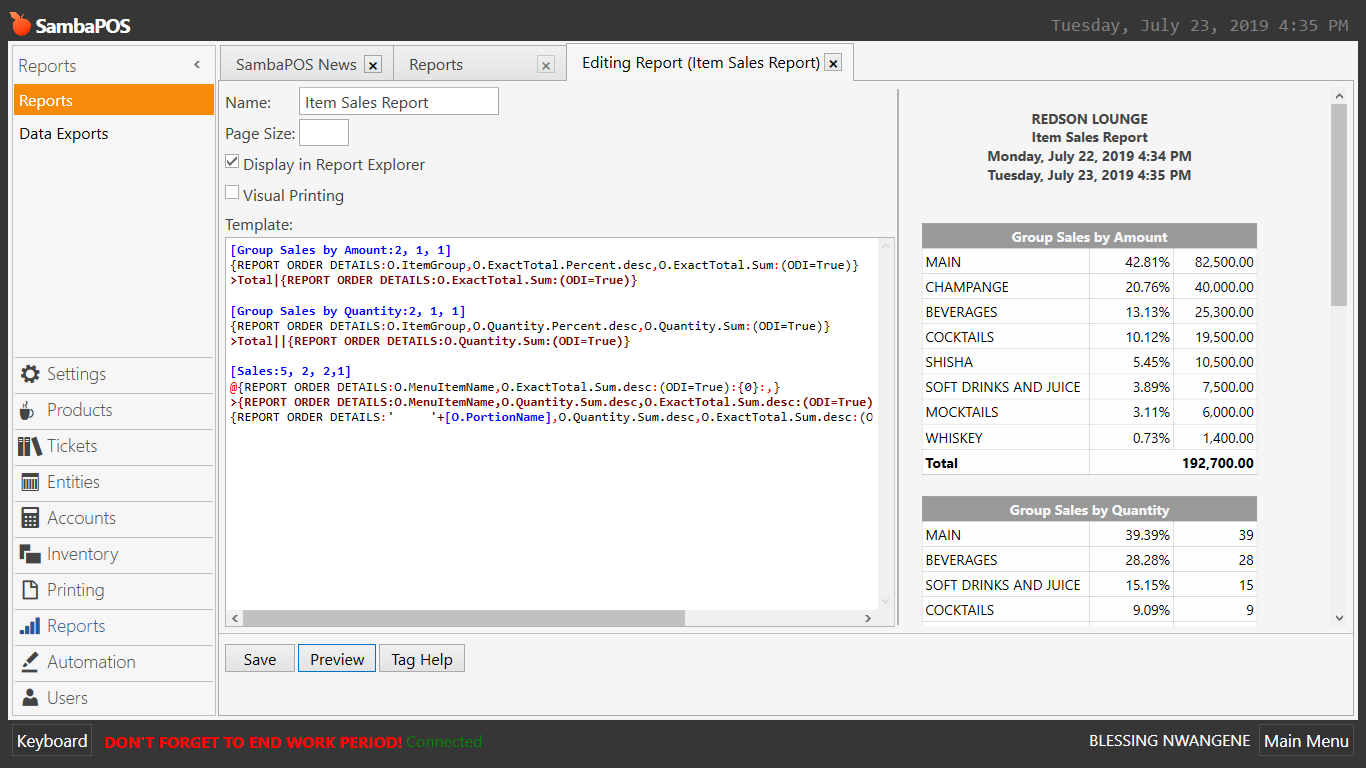Screen dimensions: 1366x768
Task: Select Reports in the left list
Action: 114,100
